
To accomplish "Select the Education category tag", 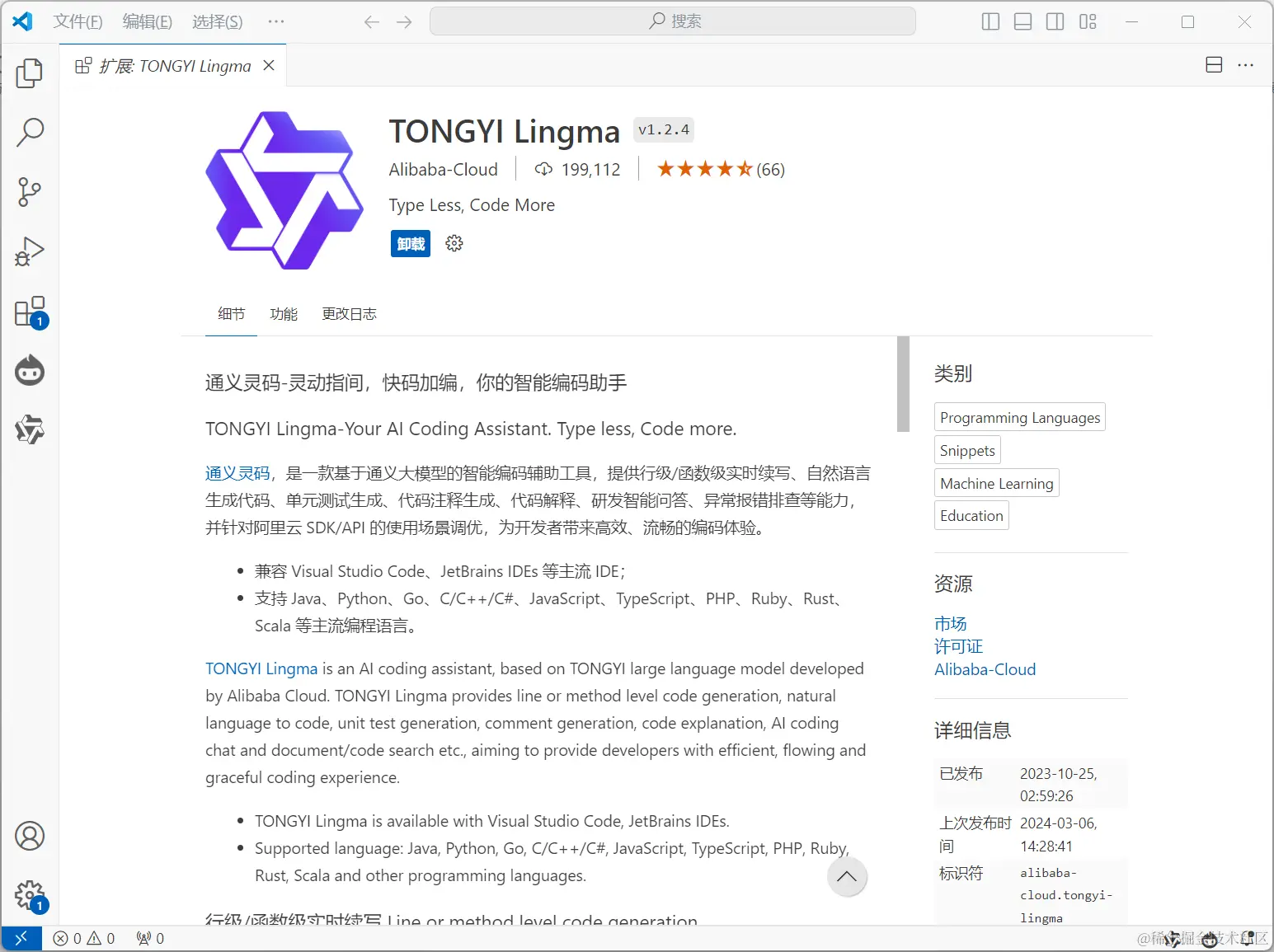I will (971, 516).
